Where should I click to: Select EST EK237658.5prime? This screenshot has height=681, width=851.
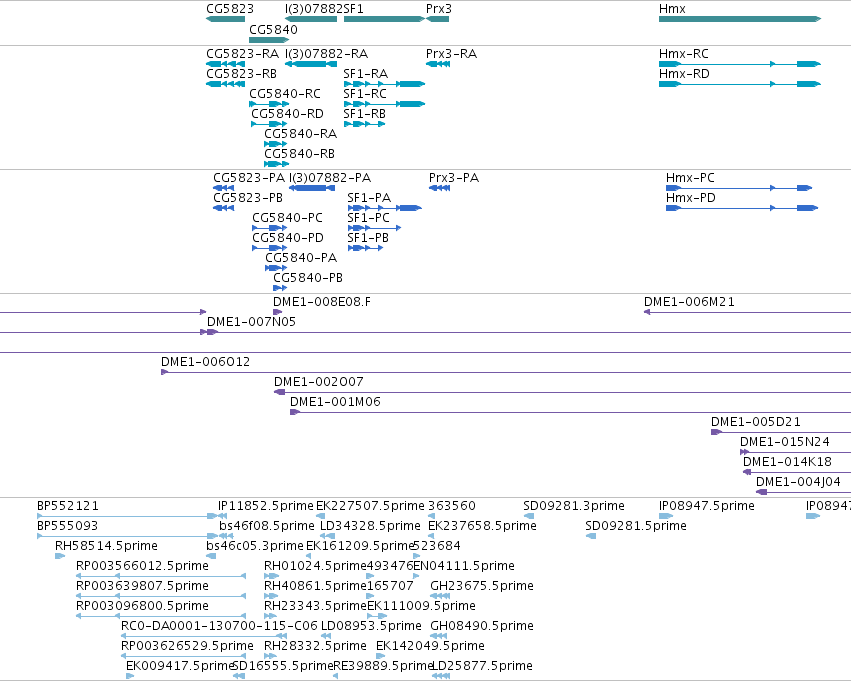coord(433,536)
